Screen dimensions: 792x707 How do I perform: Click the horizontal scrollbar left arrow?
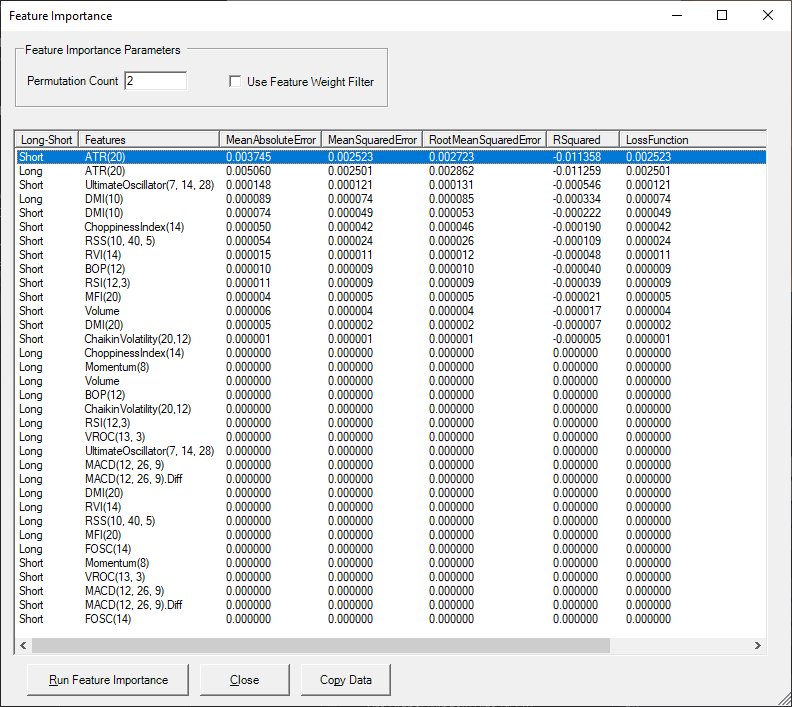click(x=23, y=645)
